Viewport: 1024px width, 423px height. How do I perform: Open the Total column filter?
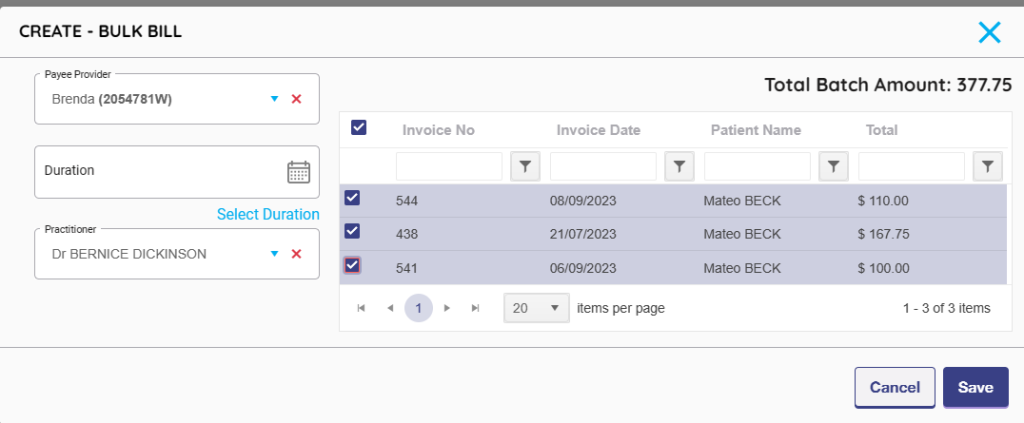pyautogui.click(x=987, y=166)
